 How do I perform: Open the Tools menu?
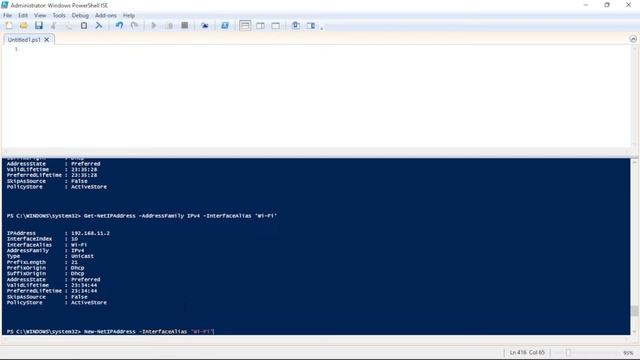click(59, 15)
